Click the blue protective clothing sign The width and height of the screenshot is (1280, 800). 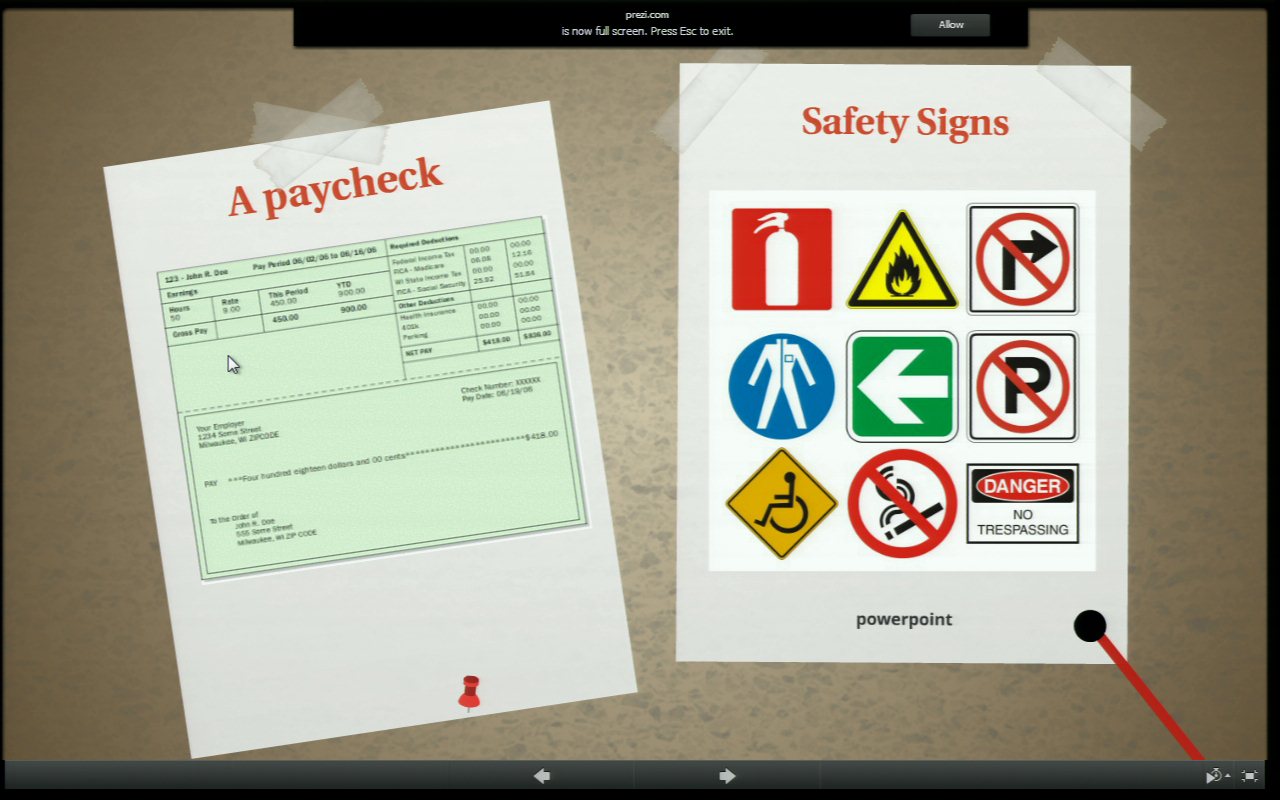click(781, 386)
